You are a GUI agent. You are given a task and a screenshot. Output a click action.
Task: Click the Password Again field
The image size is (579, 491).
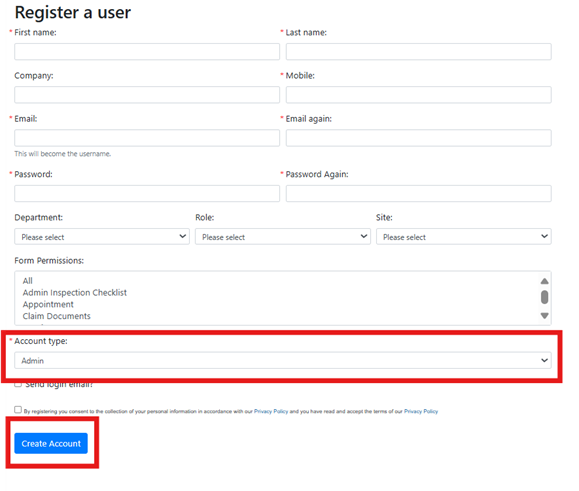[418, 193]
